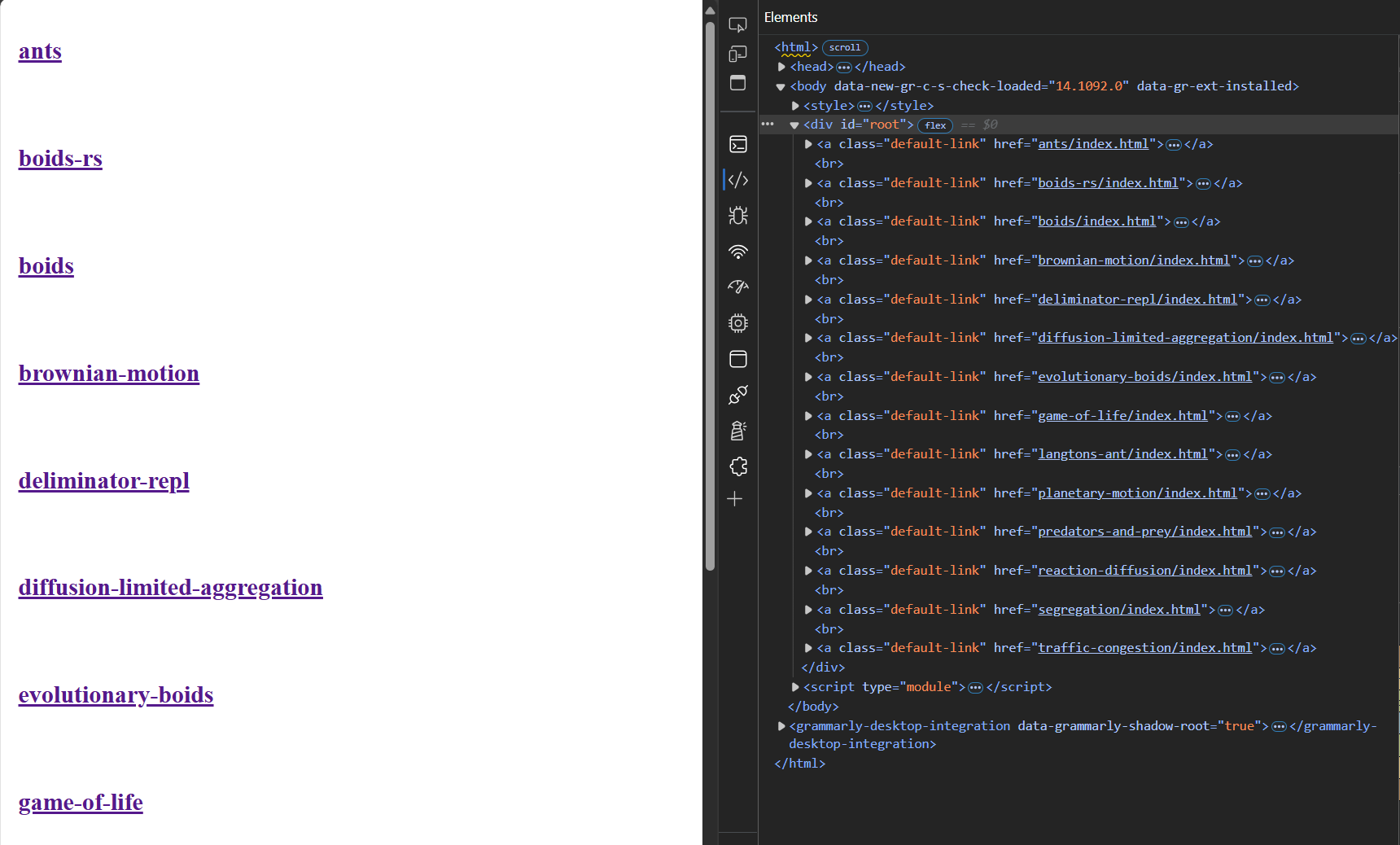Click the evolutionary-boids/index.html href in DOM
Screen dimensions: 1400x845
click(1144, 377)
